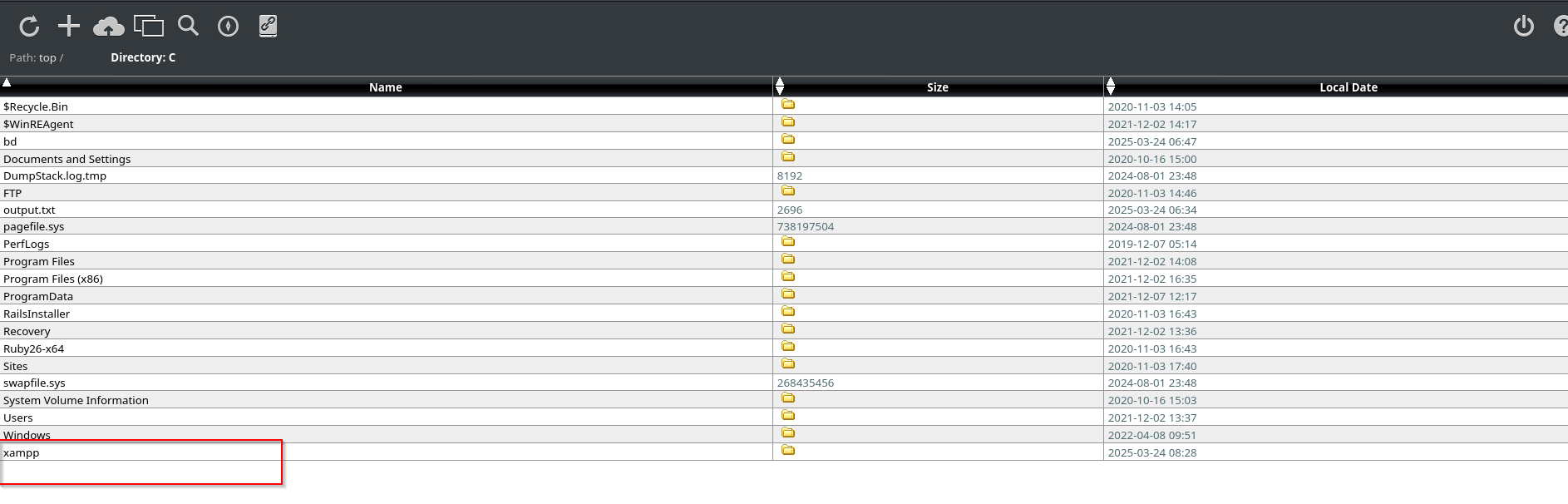Refresh the directory listing
The width and height of the screenshot is (1568, 504).
pyautogui.click(x=29, y=27)
